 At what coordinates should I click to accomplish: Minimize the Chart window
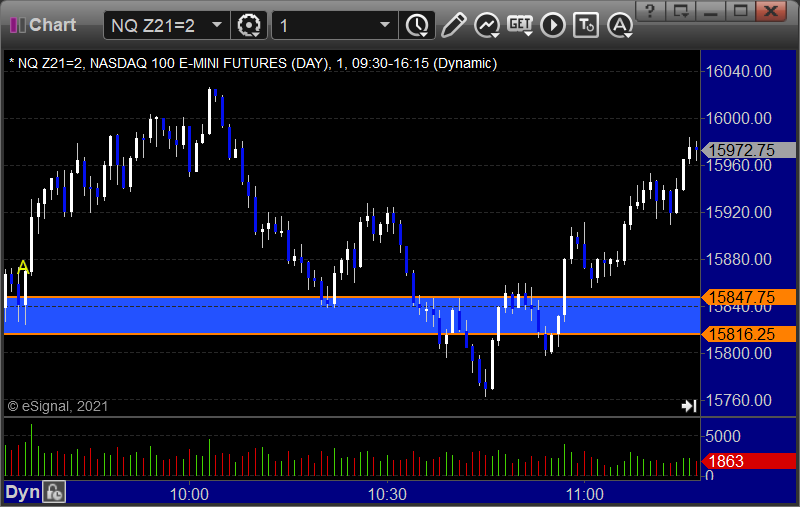click(711, 10)
